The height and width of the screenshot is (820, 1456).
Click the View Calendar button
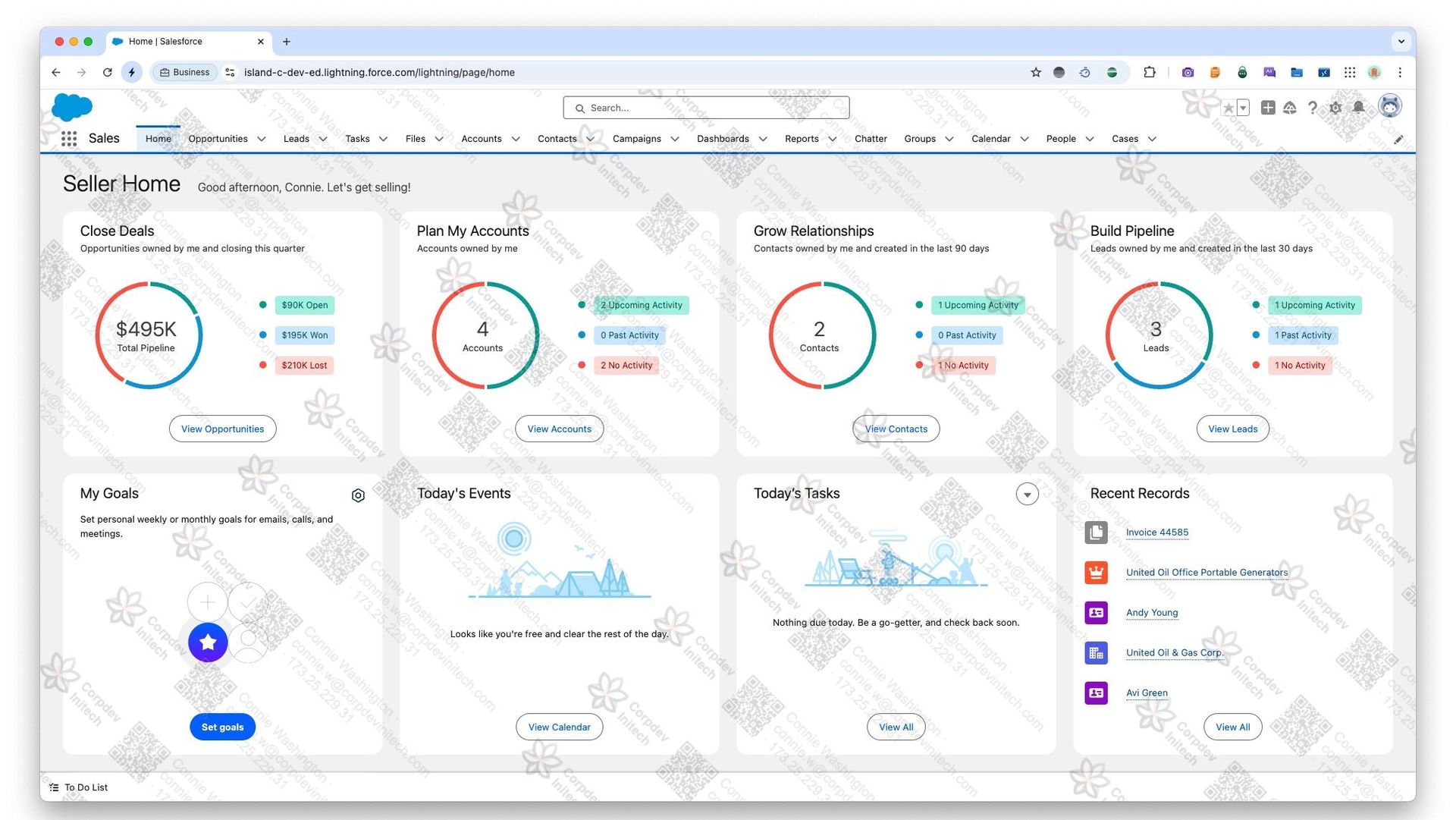[x=560, y=727]
